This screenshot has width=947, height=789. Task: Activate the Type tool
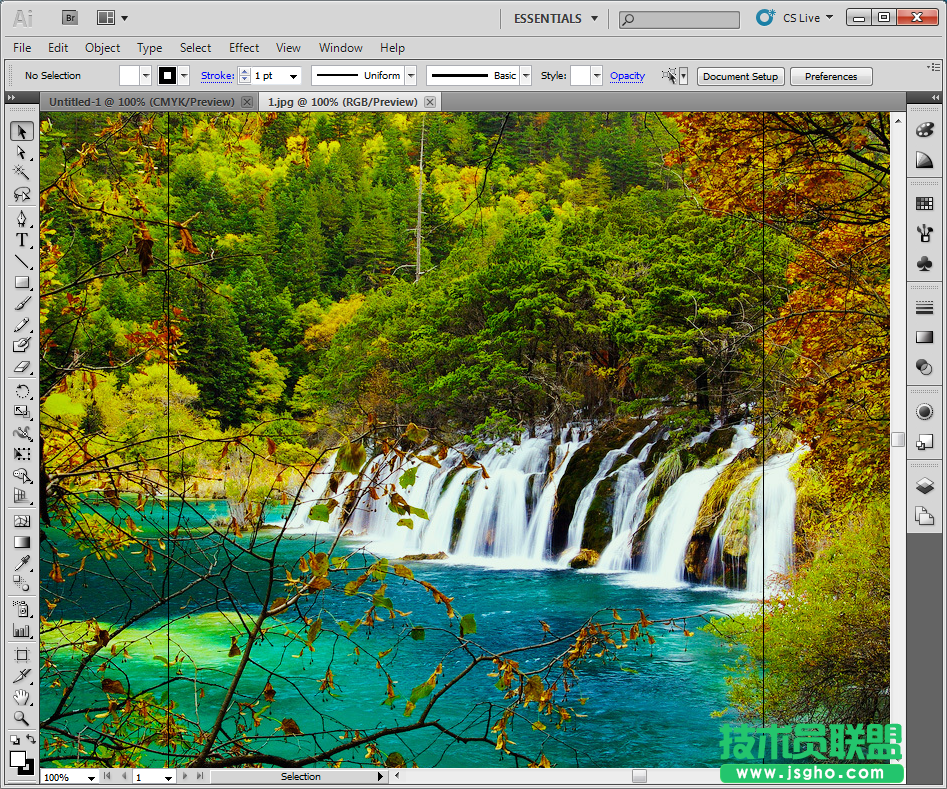[x=22, y=240]
